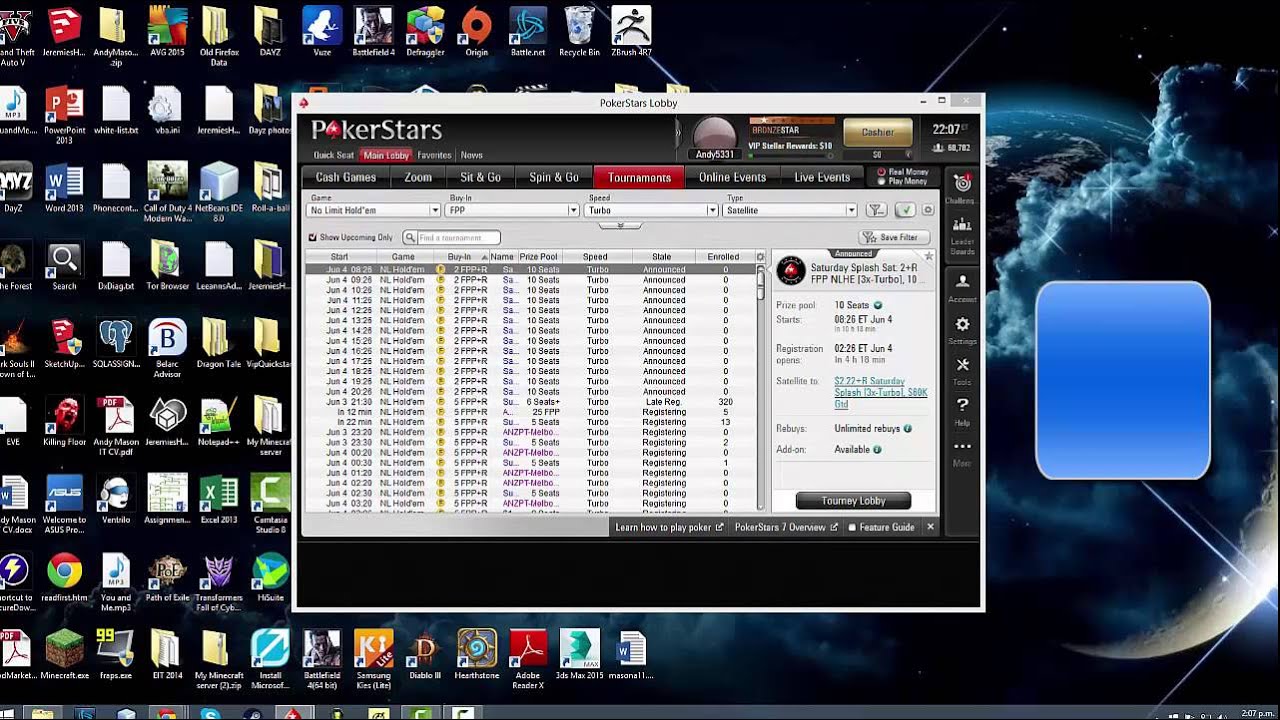Image resolution: width=1280 pixels, height=720 pixels.
Task: Sort the list by the Start column
Action: tap(339, 257)
